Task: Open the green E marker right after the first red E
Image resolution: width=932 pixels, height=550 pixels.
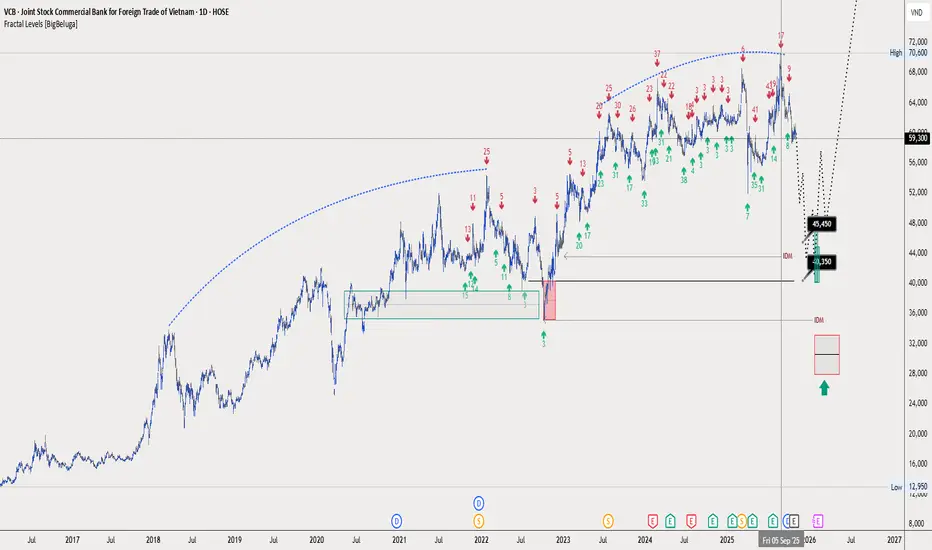Action: click(x=670, y=521)
